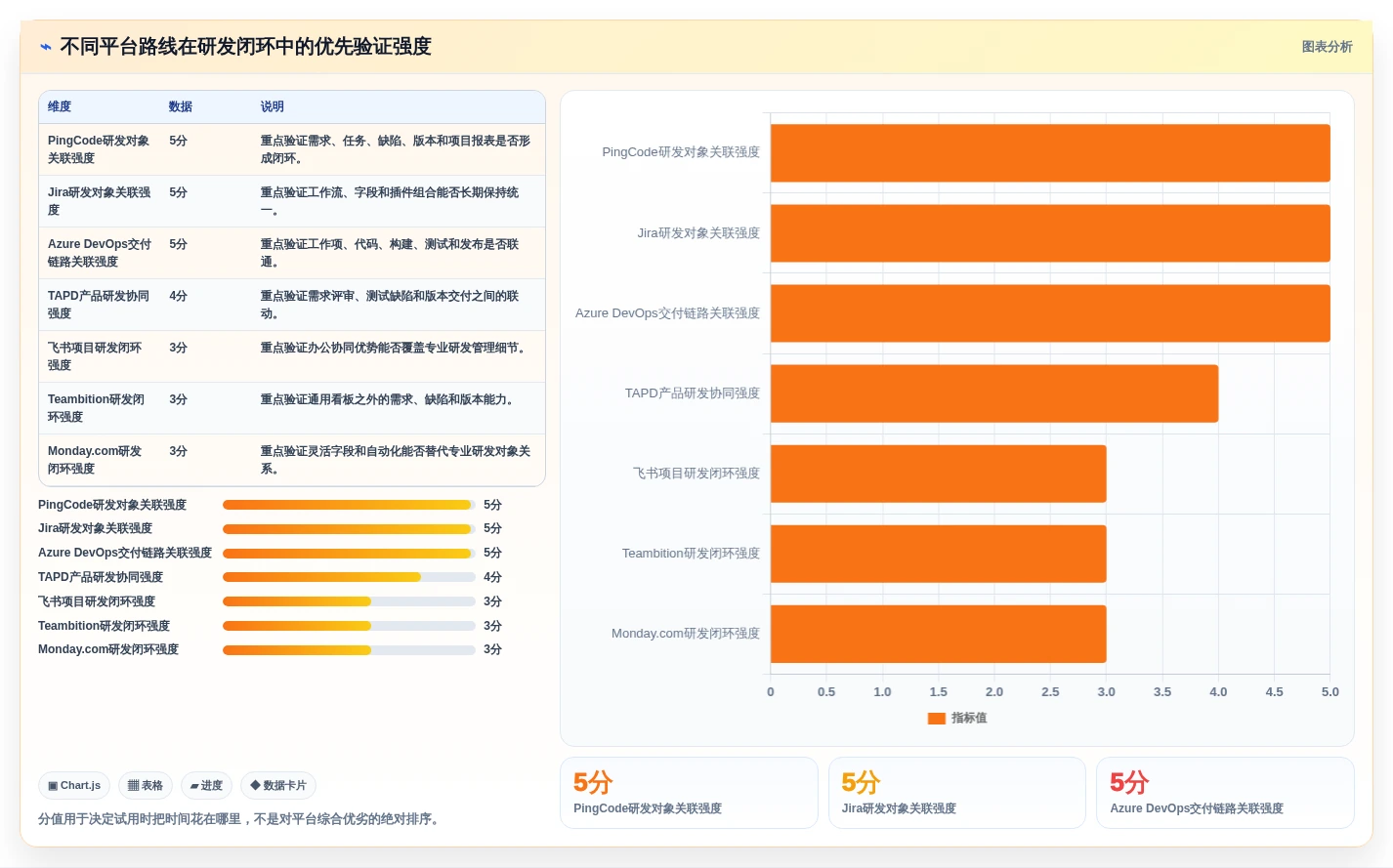Click the TAPD产品研发协同强度 progress bar
The height and width of the screenshot is (868, 1393).
[349, 577]
